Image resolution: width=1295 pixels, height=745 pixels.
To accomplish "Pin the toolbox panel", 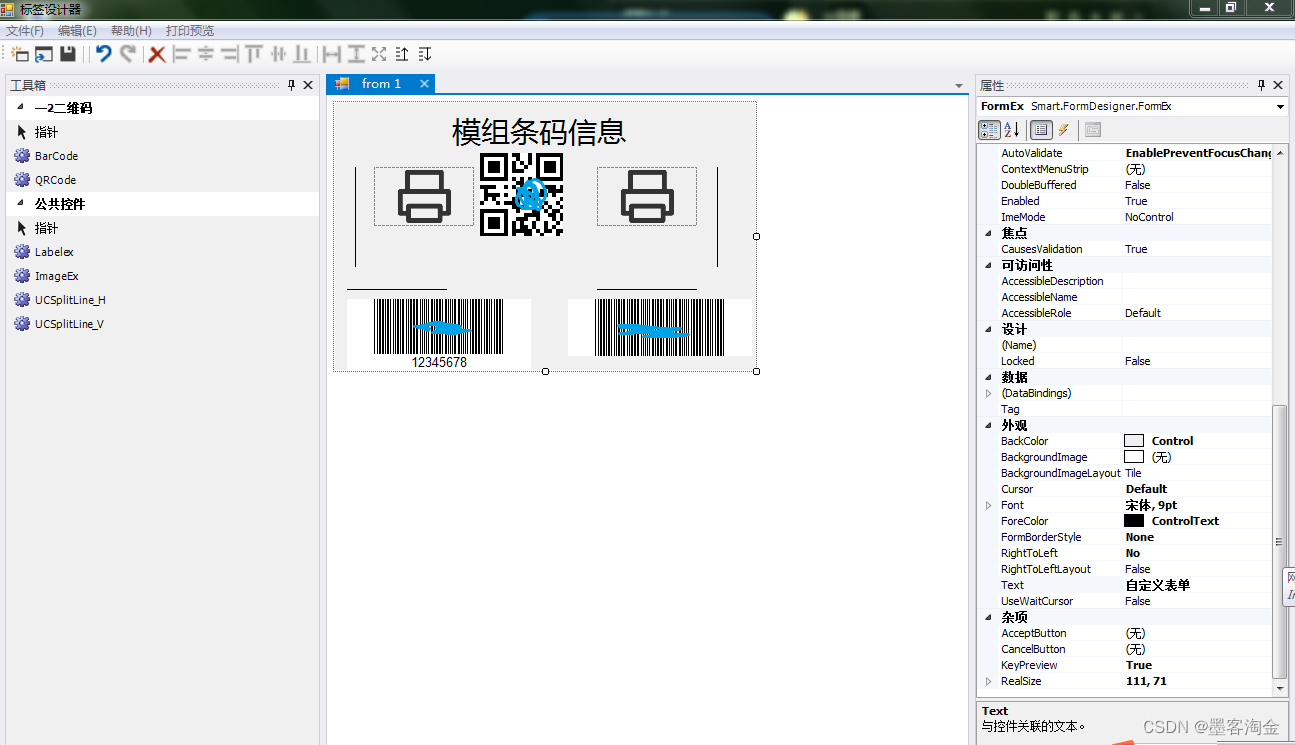I will click(291, 85).
